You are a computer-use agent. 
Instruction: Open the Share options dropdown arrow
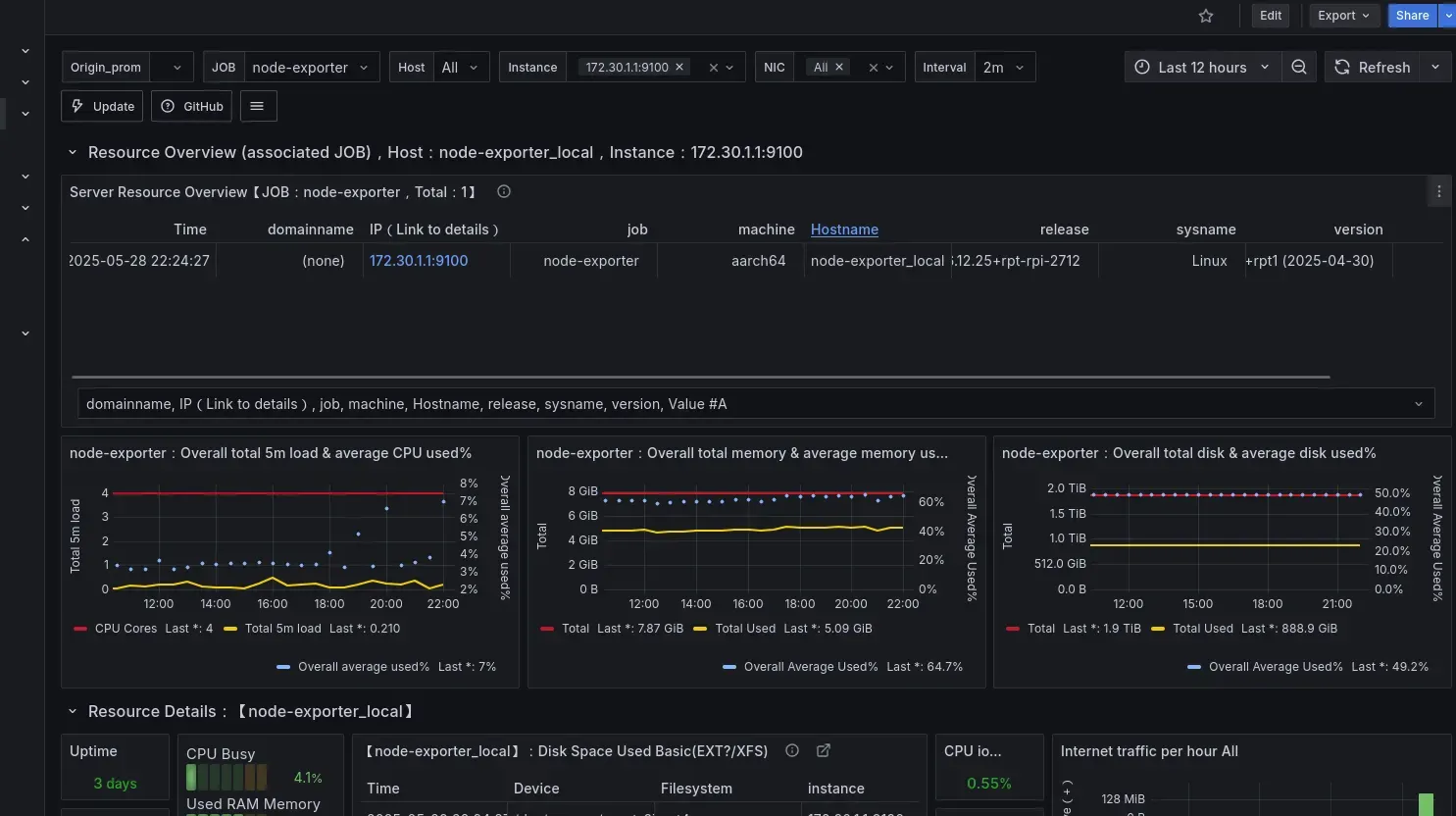(1447, 16)
